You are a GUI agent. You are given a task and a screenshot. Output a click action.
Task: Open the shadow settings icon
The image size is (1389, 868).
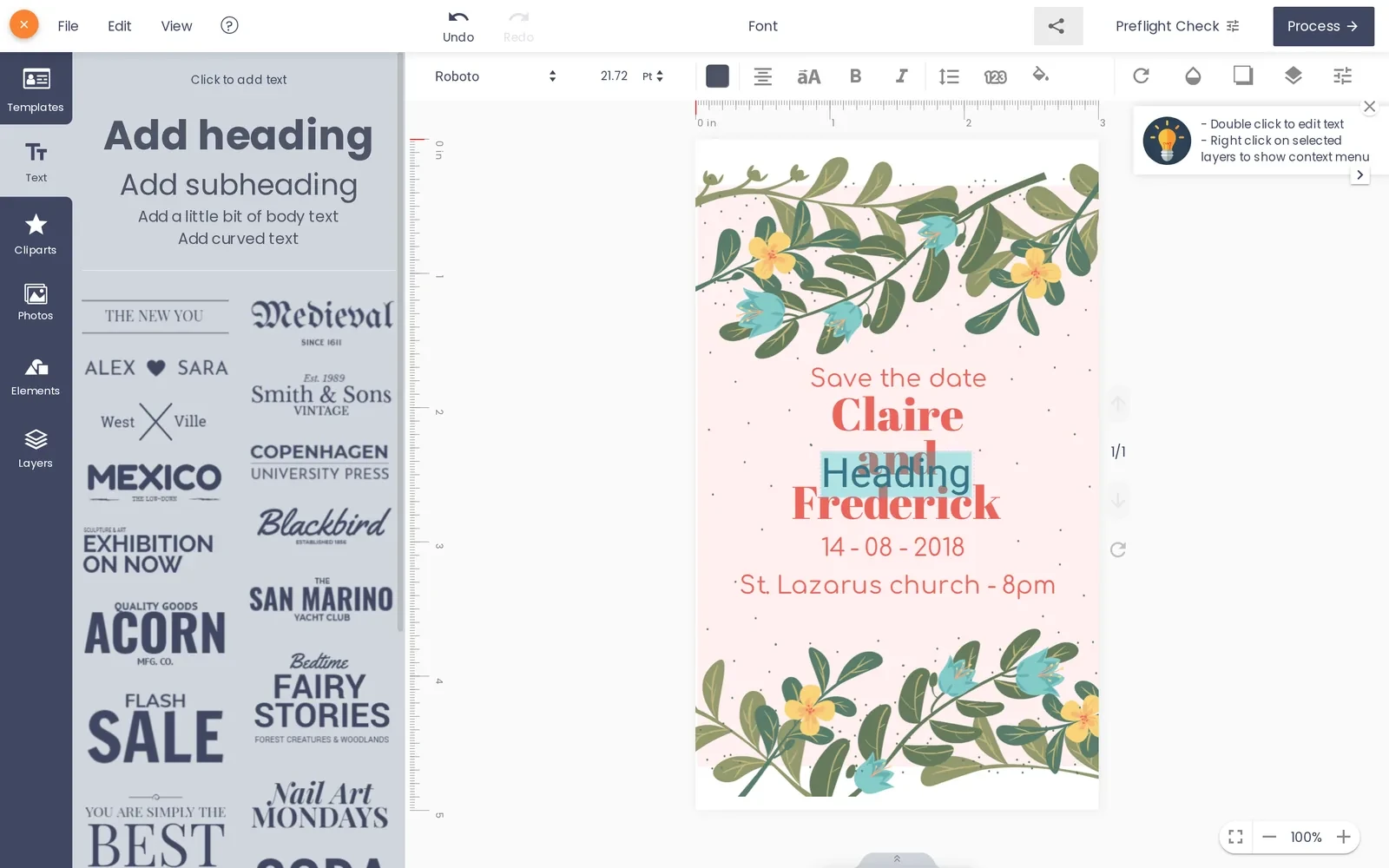pyautogui.click(x=1243, y=76)
